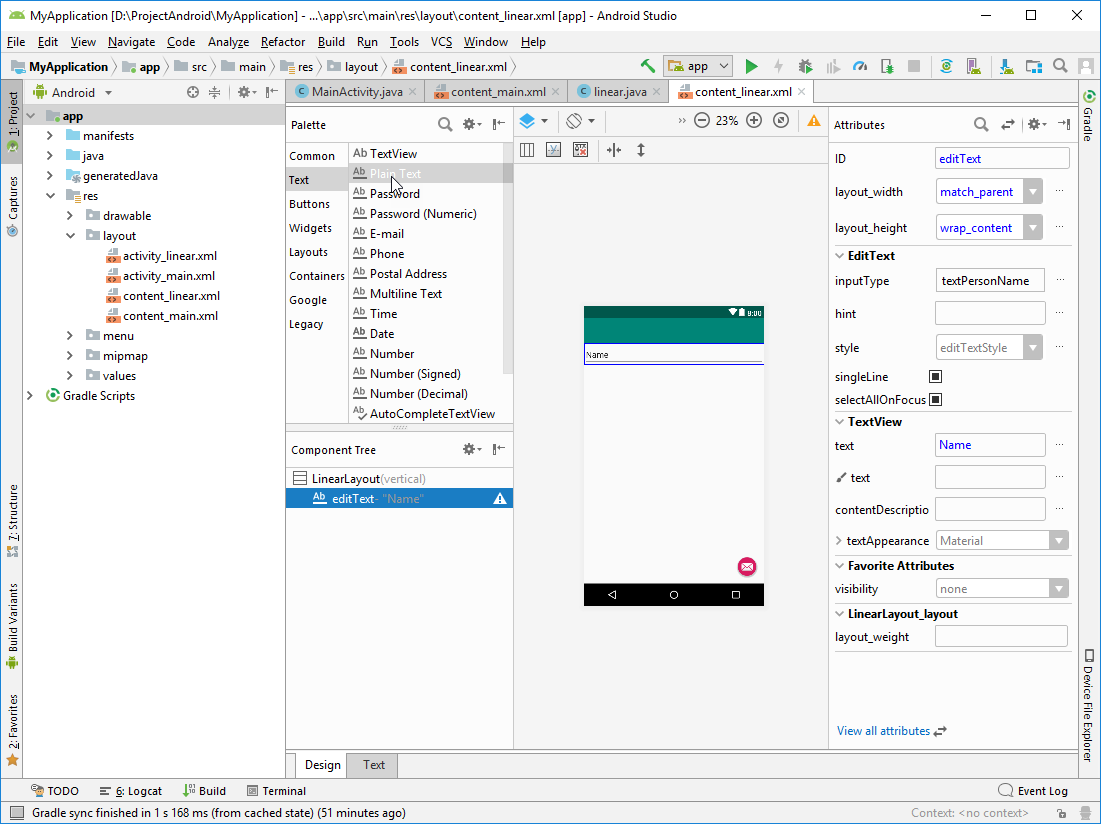The width and height of the screenshot is (1101, 824).
Task: Open the VCS menu
Action: [442, 42]
